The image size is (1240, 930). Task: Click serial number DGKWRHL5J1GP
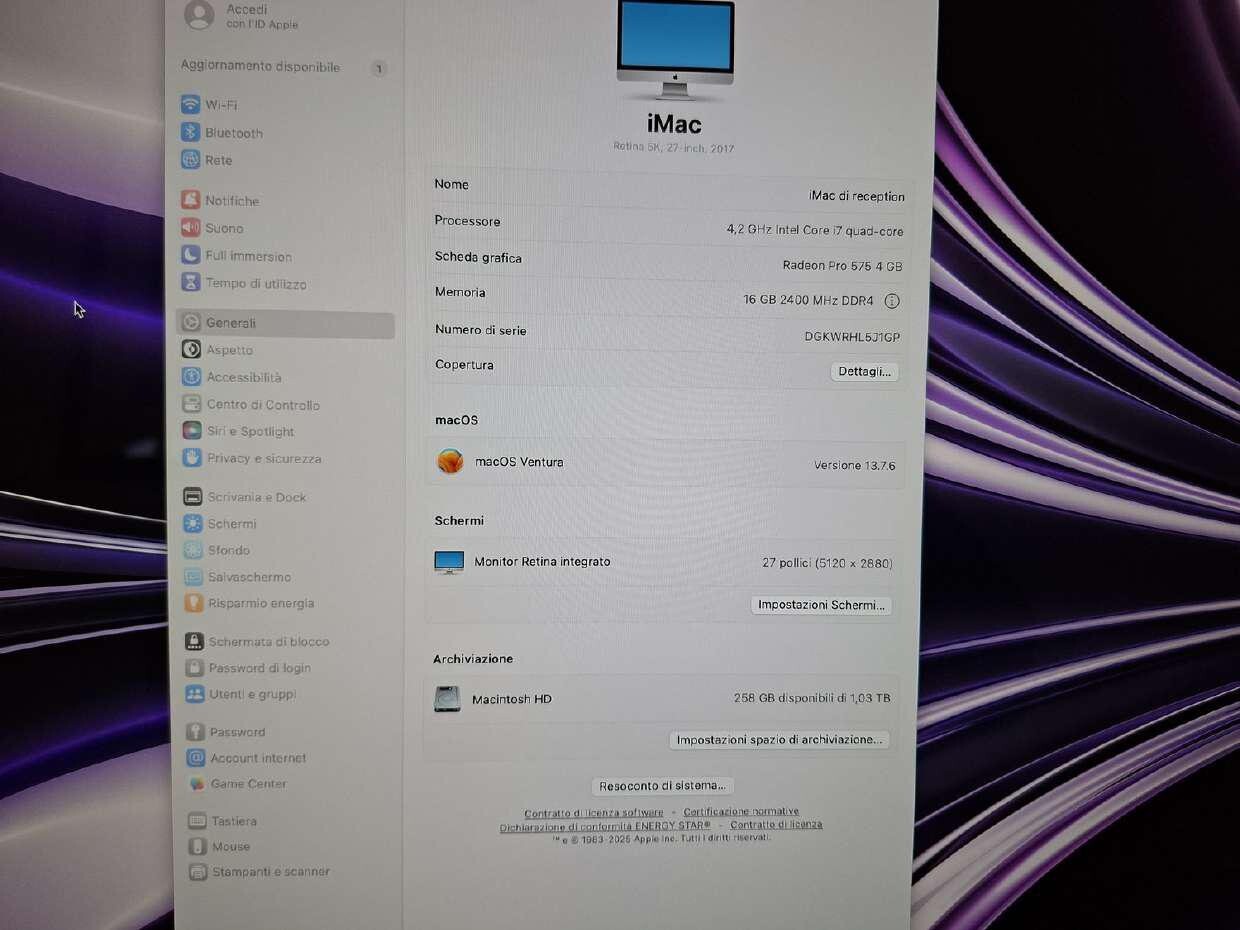(x=852, y=337)
